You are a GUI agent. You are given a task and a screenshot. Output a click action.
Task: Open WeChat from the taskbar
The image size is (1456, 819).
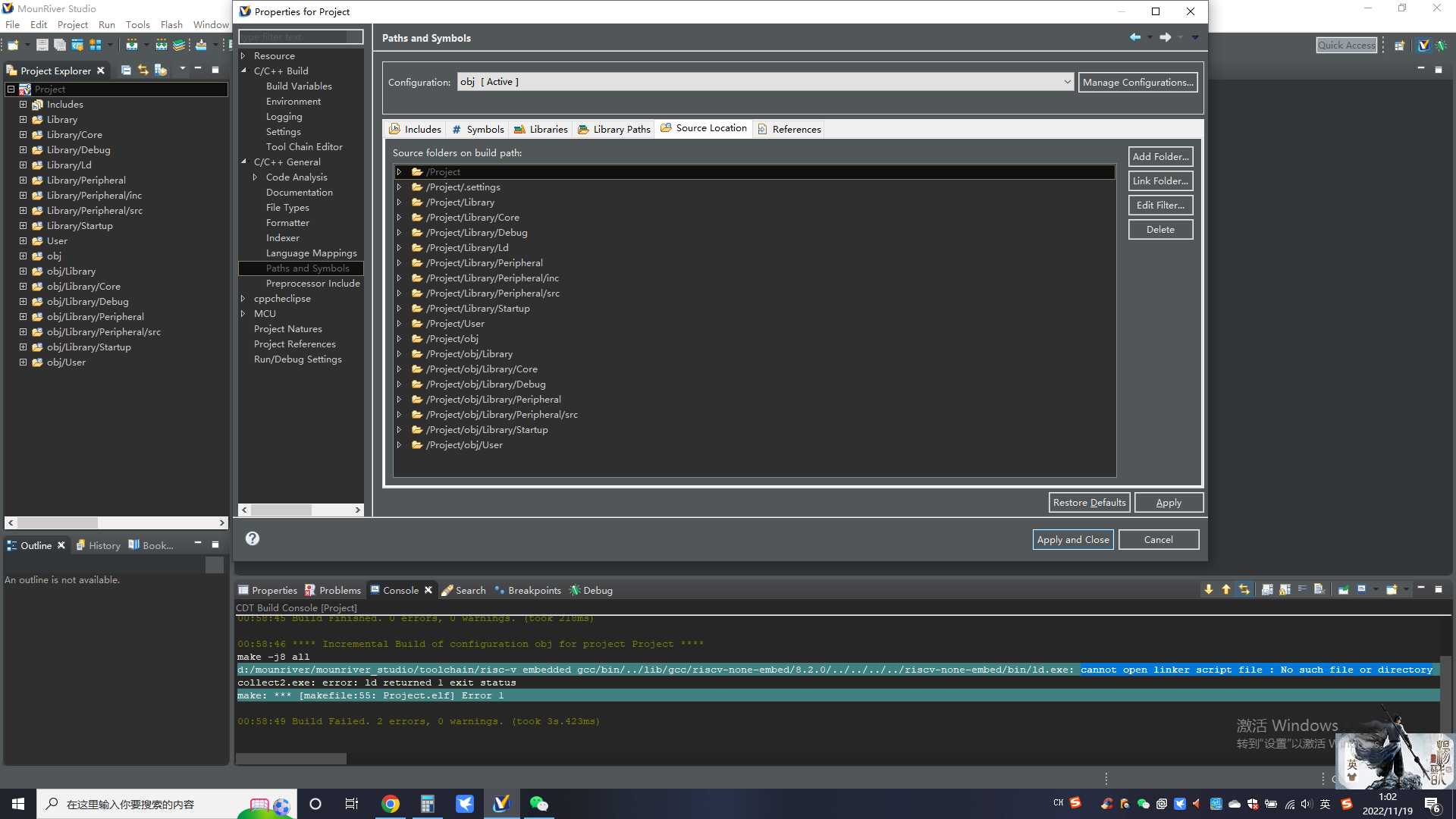click(538, 804)
